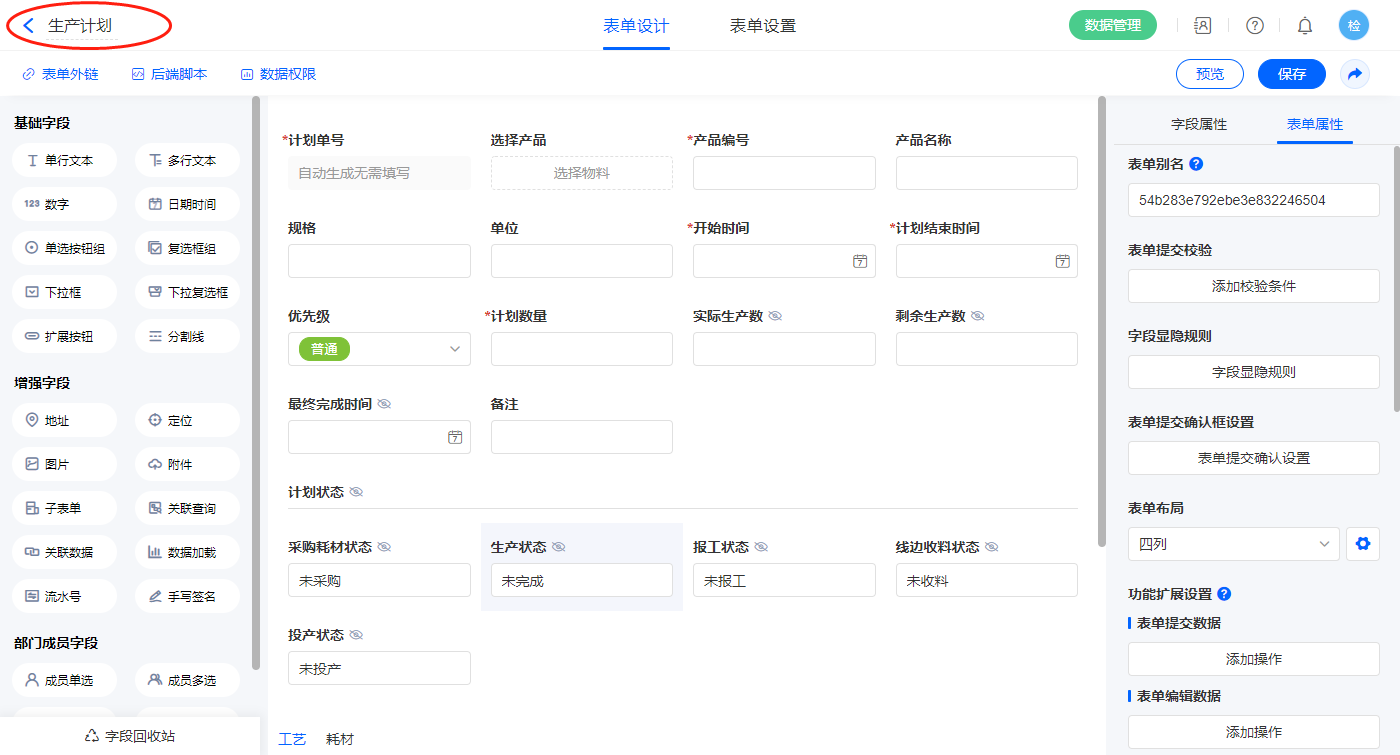Click the share arrow icon next to 保存
The width and height of the screenshot is (1400, 755).
click(x=1355, y=74)
